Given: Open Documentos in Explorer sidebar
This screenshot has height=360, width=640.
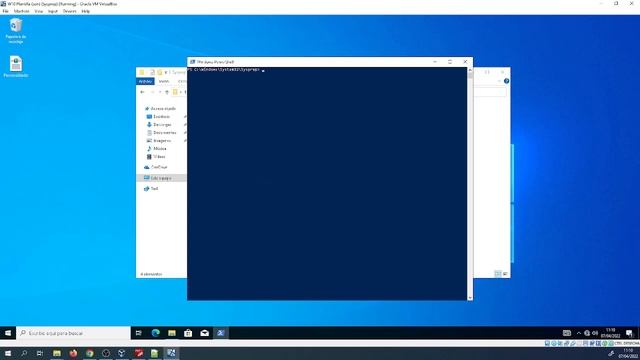Looking at the screenshot, I should (162, 133).
